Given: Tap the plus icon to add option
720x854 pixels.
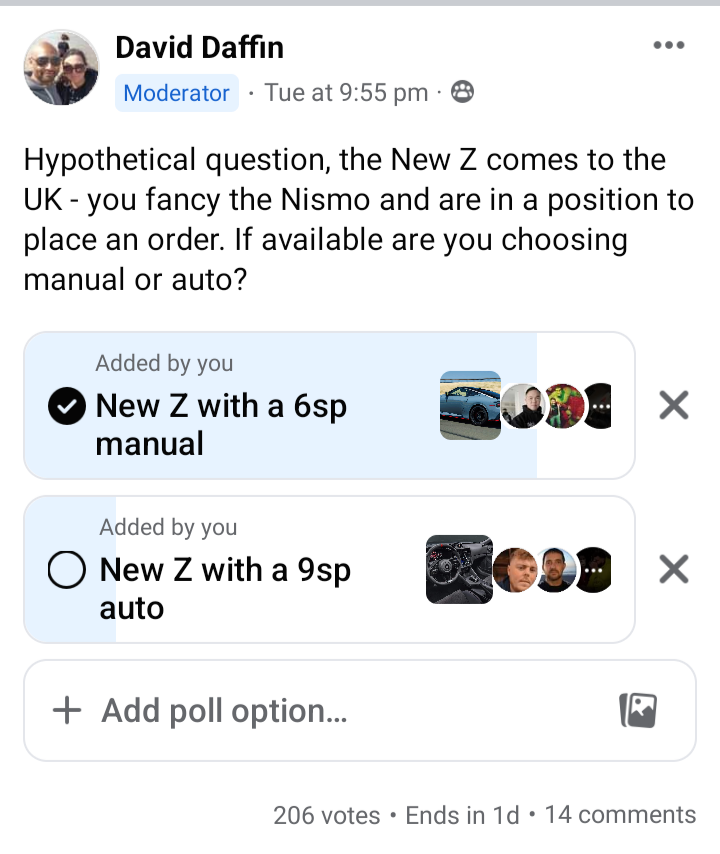Looking at the screenshot, I should pyautogui.click(x=67, y=711).
